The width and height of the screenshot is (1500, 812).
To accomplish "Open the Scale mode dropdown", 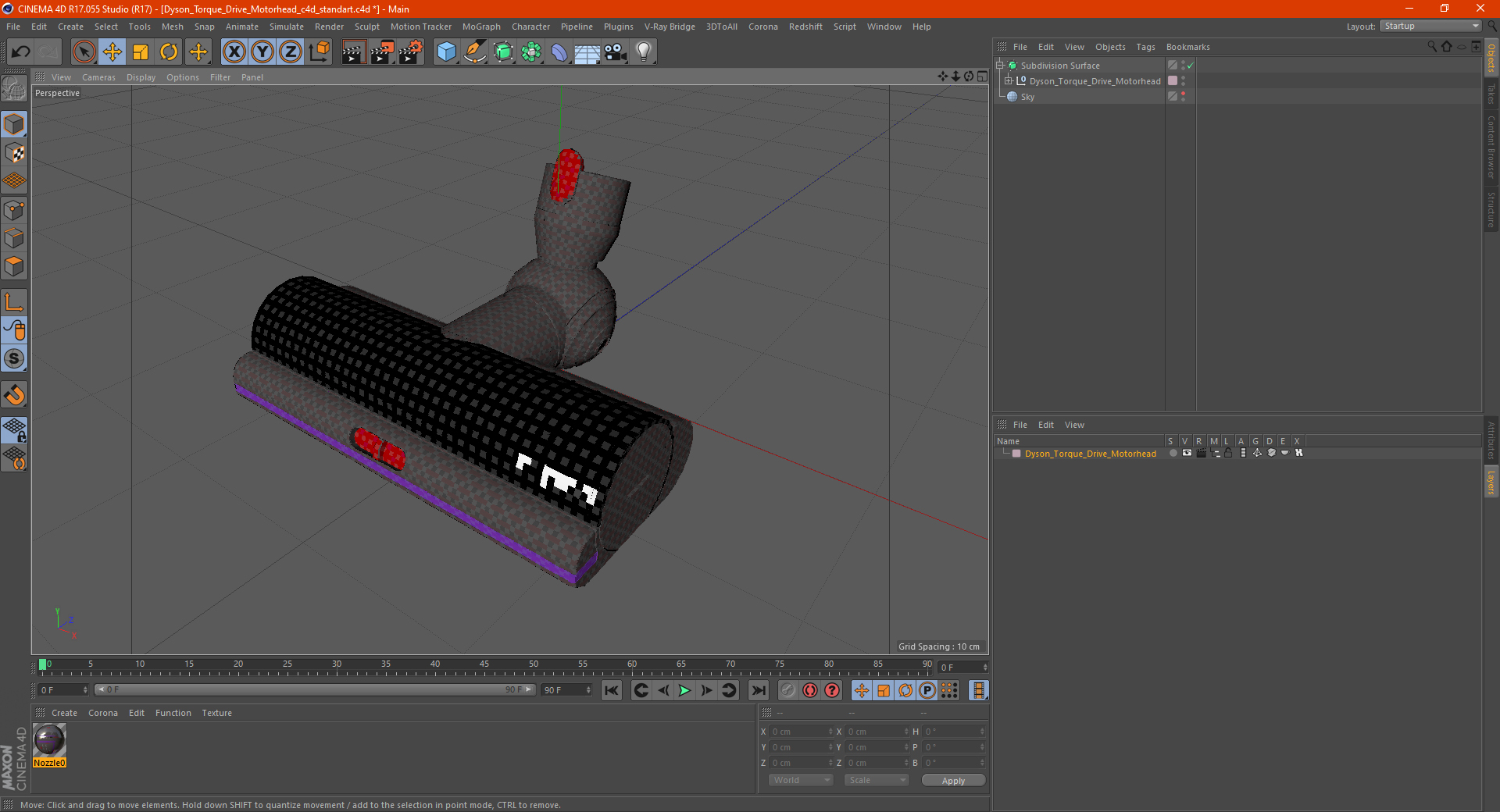I will point(877,780).
